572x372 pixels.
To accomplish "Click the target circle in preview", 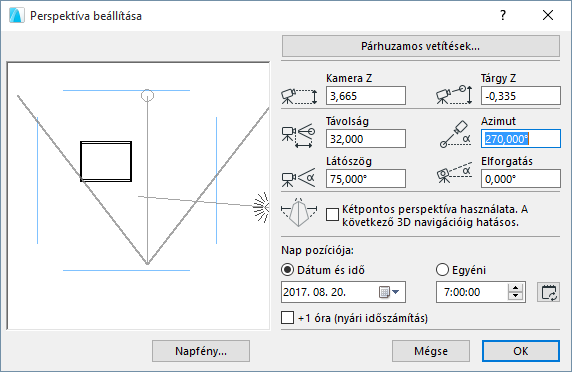I will [147, 96].
